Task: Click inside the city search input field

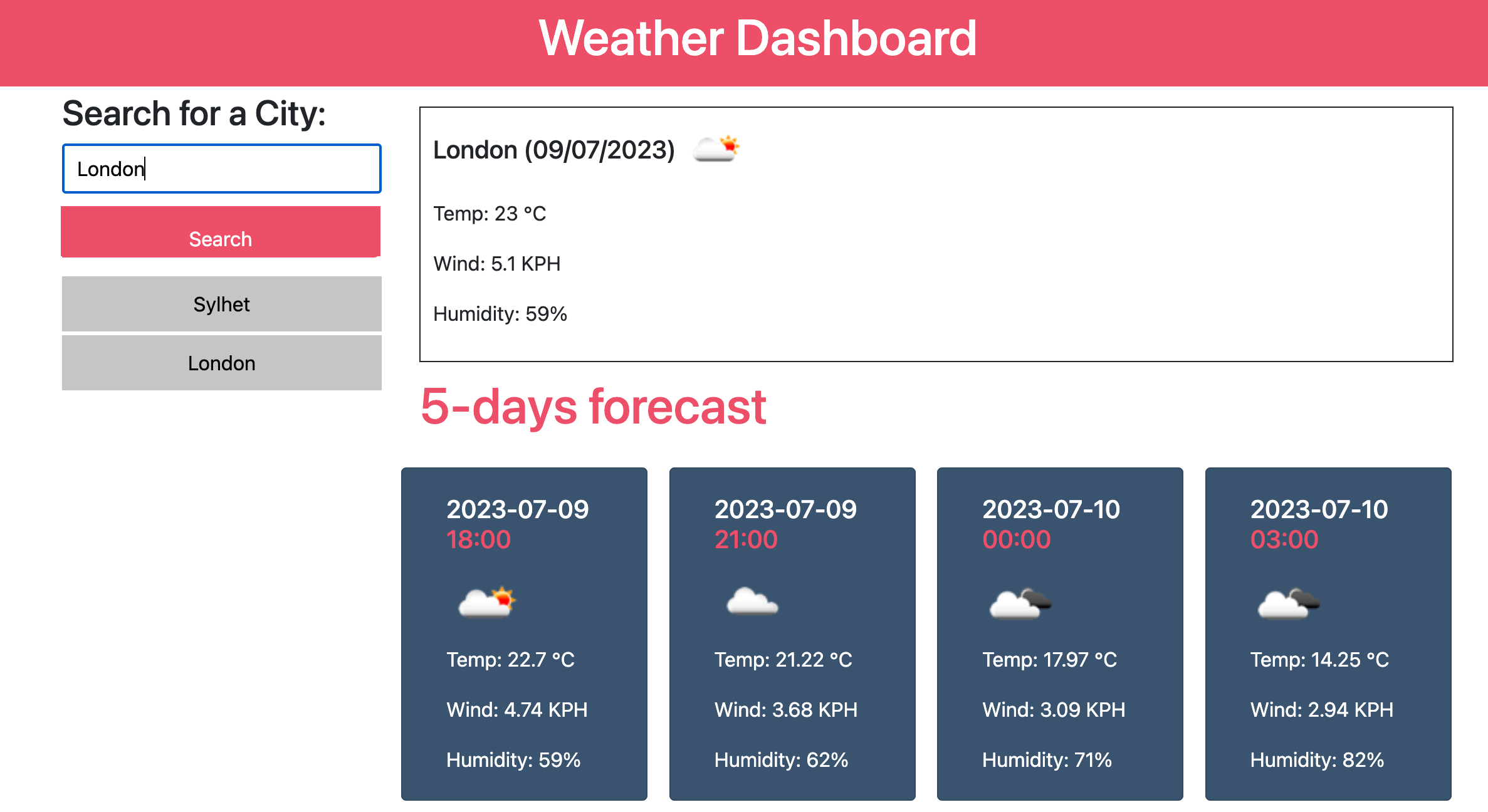Action: (221, 168)
